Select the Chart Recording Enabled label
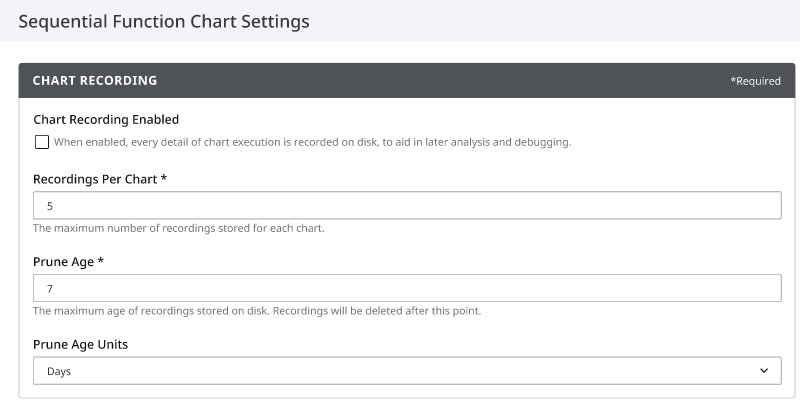 point(106,119)
